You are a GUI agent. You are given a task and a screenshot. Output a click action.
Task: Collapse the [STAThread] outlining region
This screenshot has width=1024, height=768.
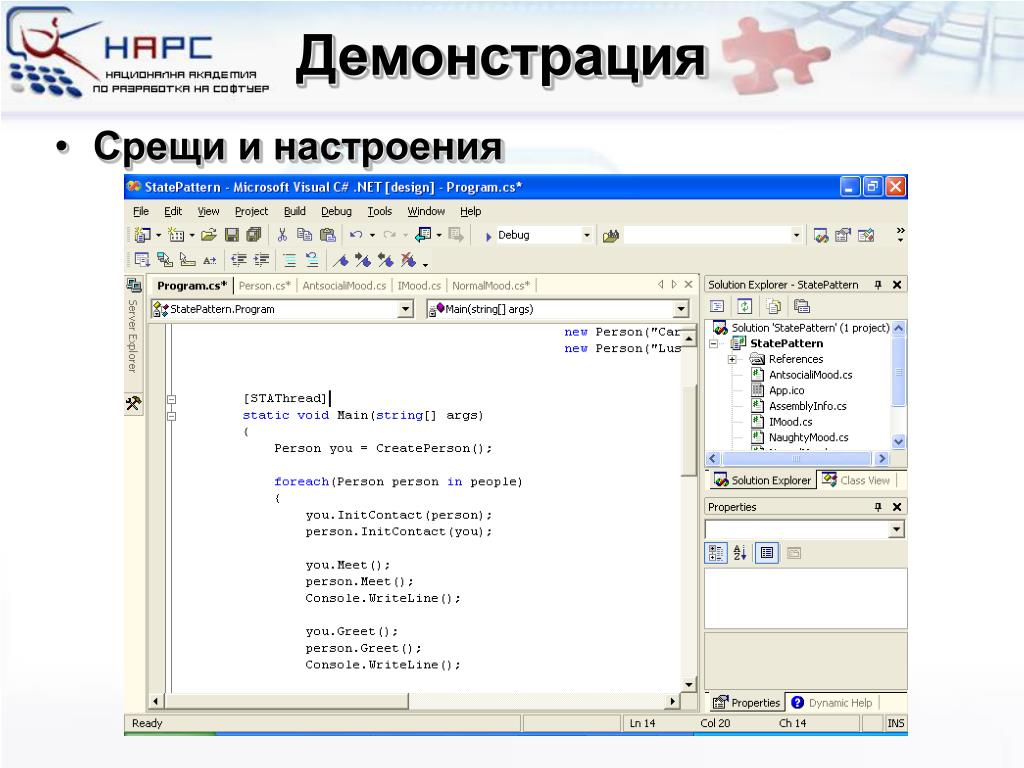tap(171, 399)
